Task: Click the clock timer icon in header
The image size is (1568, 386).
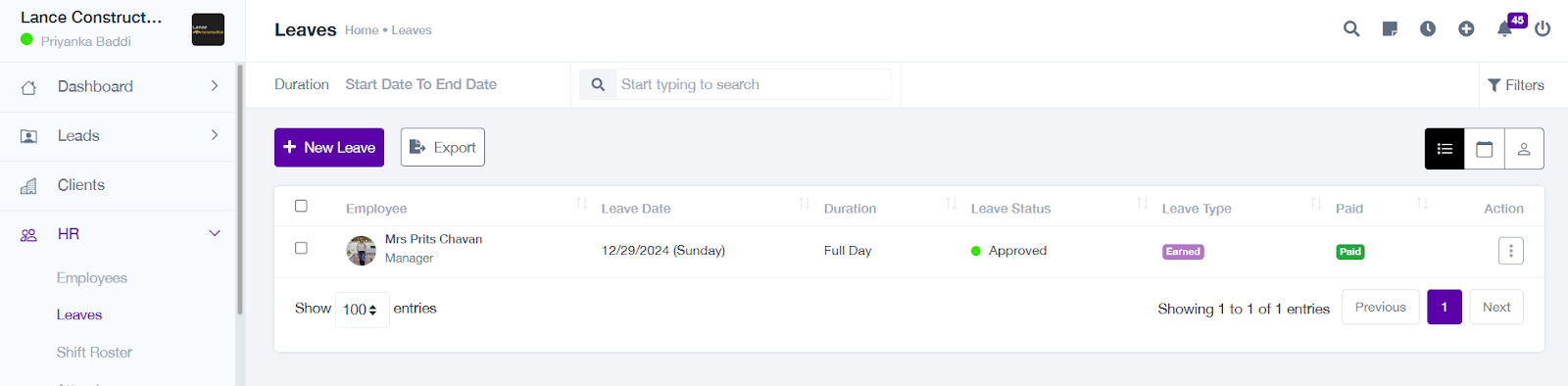Action: click(1428, 29)
